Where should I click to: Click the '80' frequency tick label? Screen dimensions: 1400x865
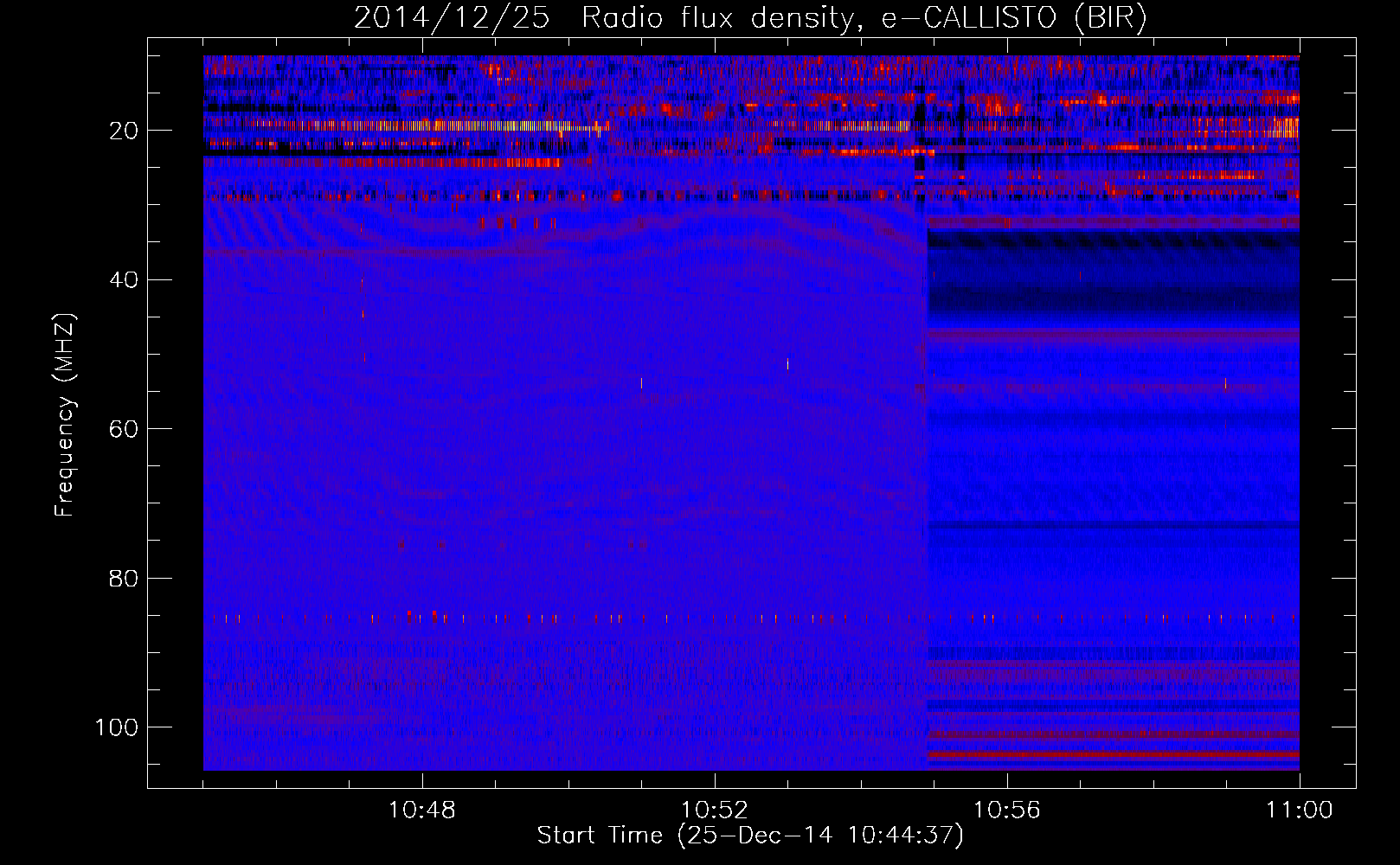(x=125, y=579)
